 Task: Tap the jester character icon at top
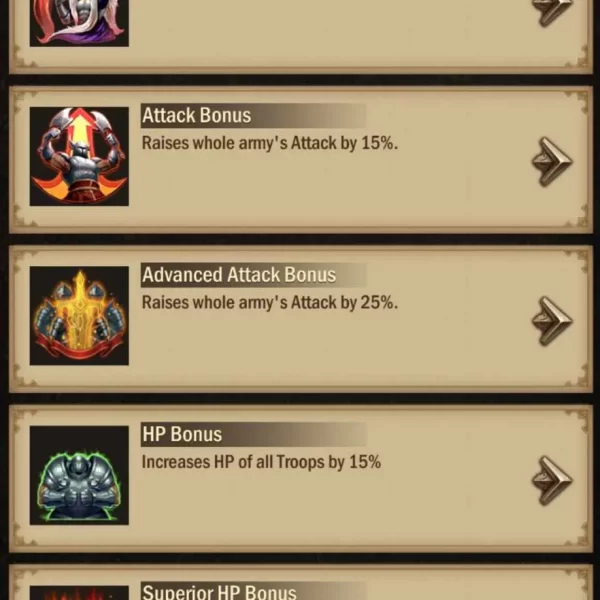pos(79,23)
